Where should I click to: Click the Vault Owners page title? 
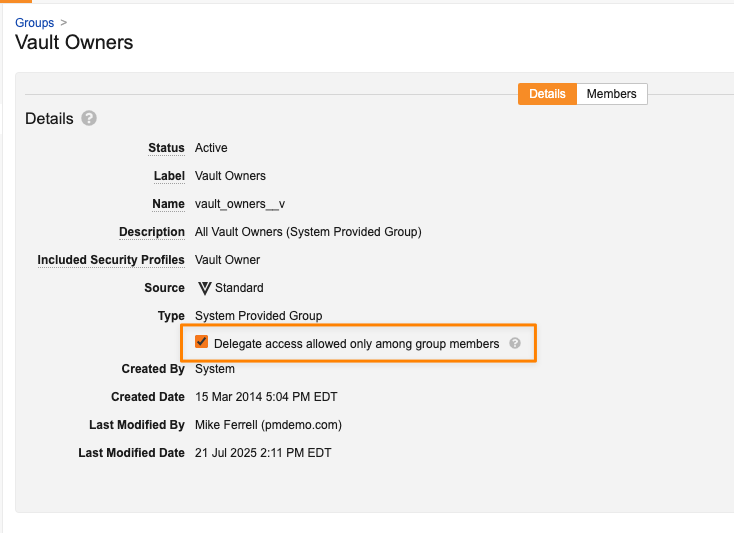pyautogui.click(x=74, y=43)
